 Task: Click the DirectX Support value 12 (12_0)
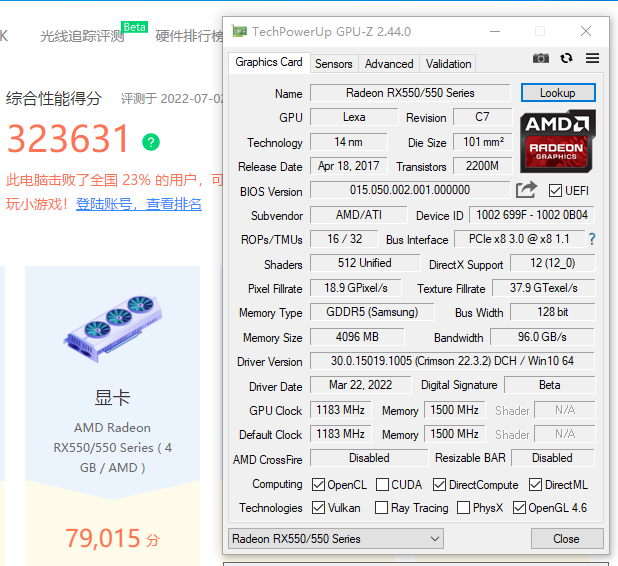552,263
